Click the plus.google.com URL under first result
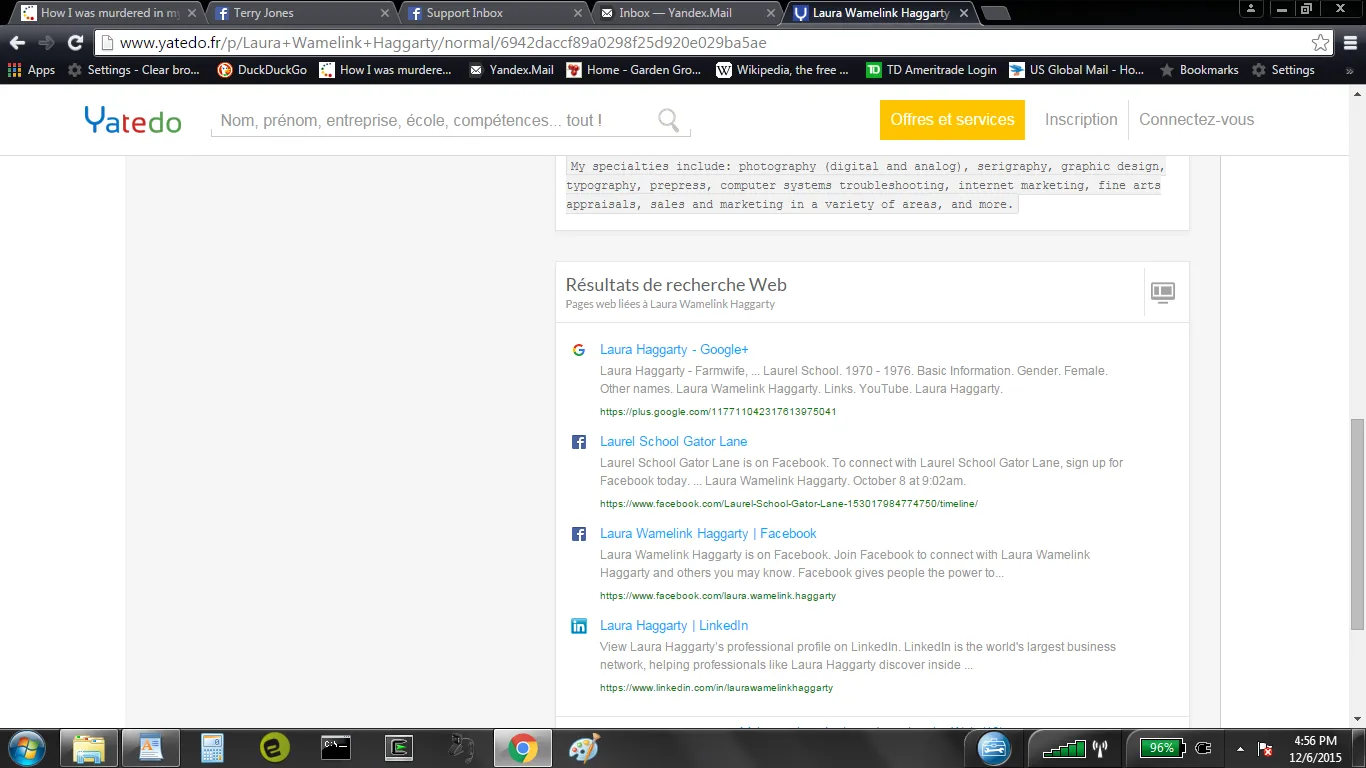Image resolution: width=1366 pixels, height=768 pixels. click(718, 412)
